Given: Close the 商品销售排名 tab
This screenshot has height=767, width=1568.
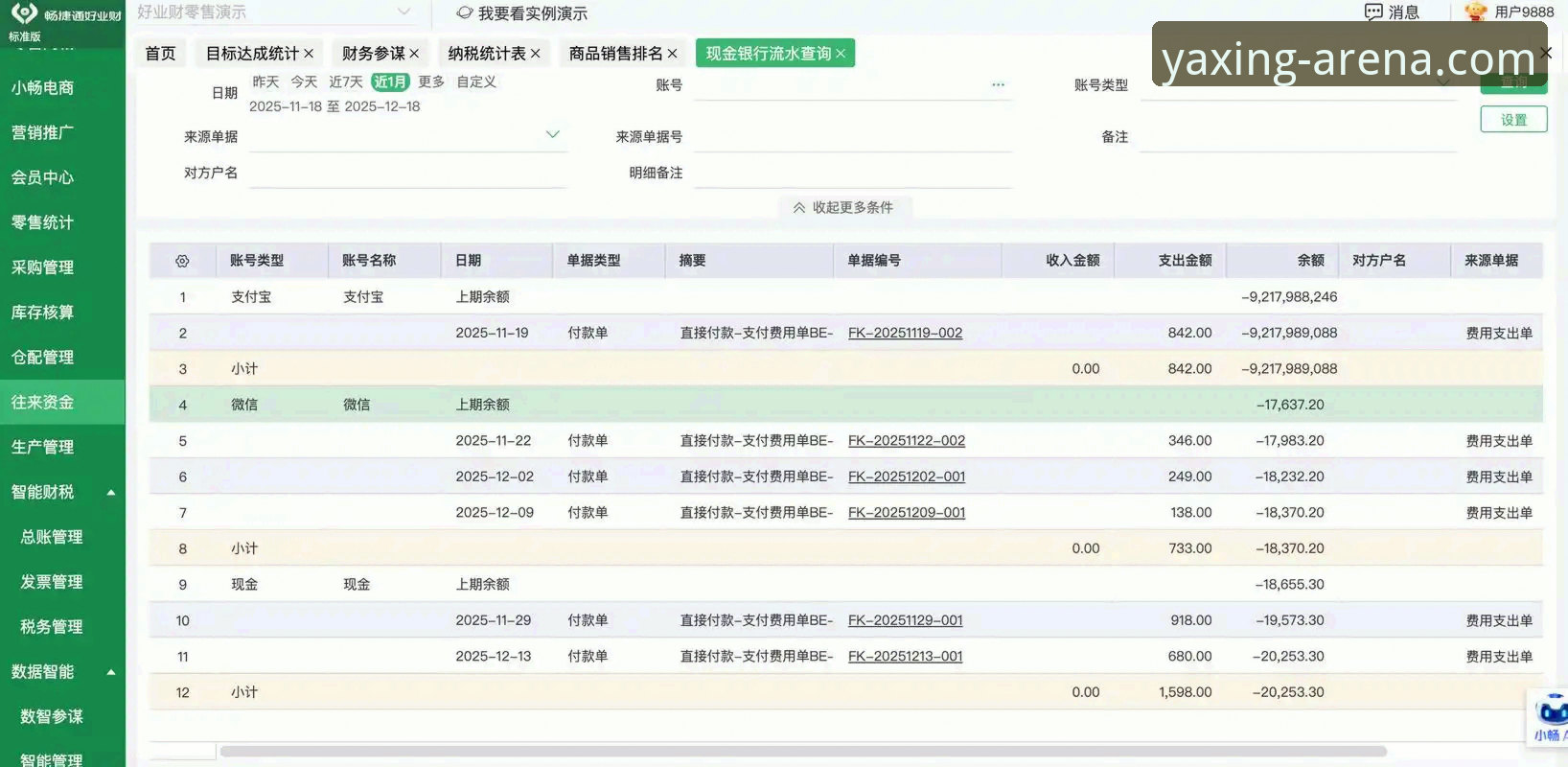Looking at the screenshot, I should 672,54.
